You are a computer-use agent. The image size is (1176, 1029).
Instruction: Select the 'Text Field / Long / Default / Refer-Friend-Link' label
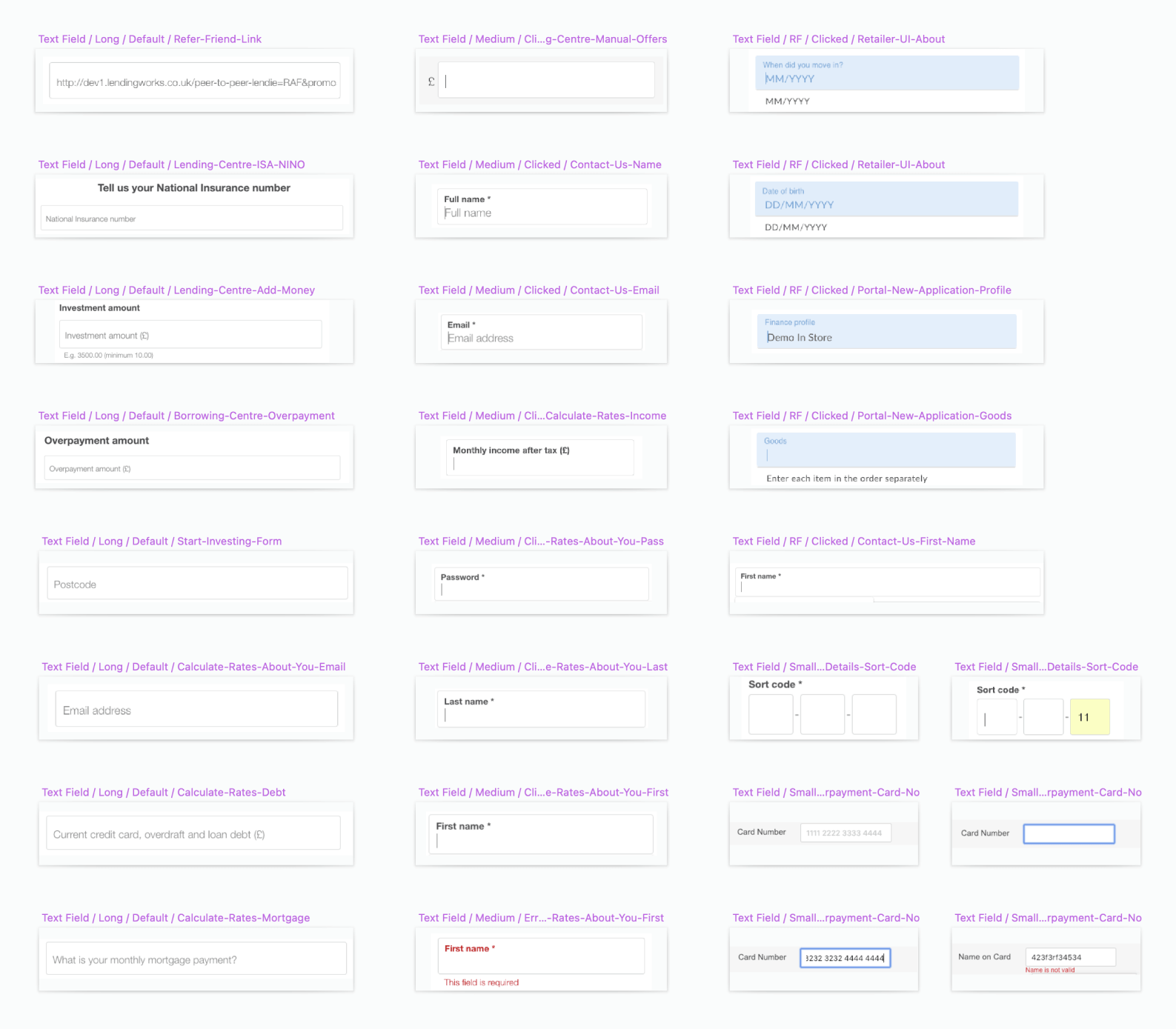(x=150, y=39)
